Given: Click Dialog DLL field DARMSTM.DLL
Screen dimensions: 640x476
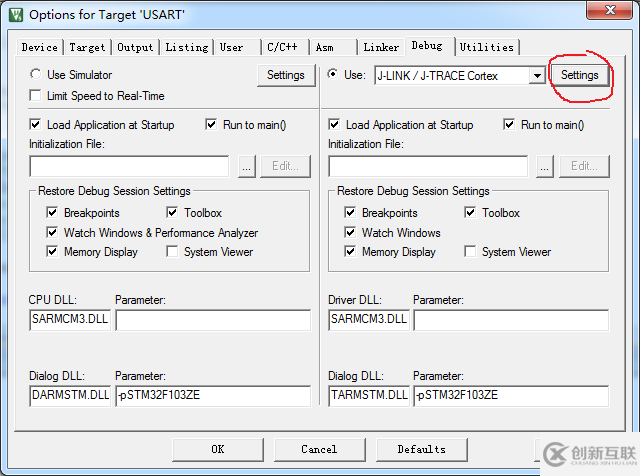Looking at the screenshot, I should tap(70, 396).
